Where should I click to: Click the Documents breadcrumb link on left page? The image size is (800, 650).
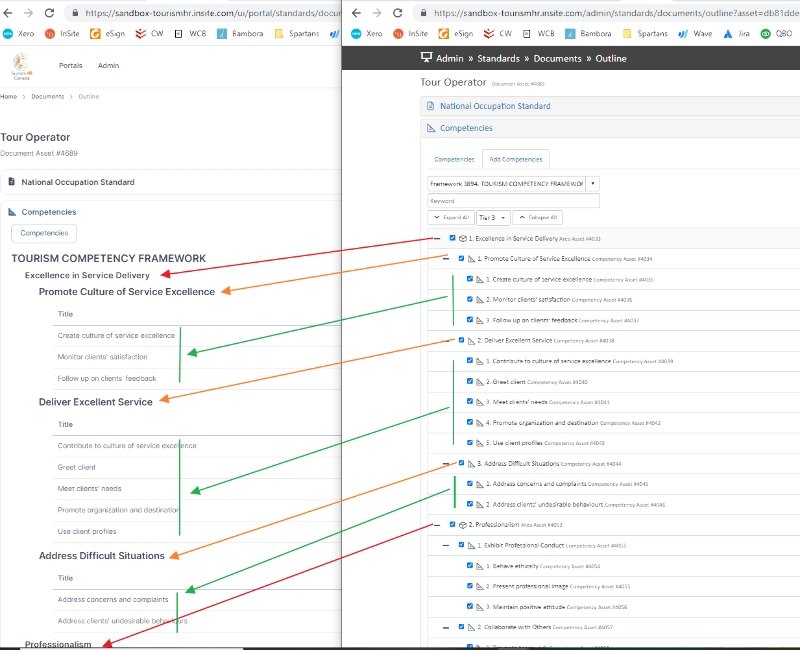click(47, 97)
